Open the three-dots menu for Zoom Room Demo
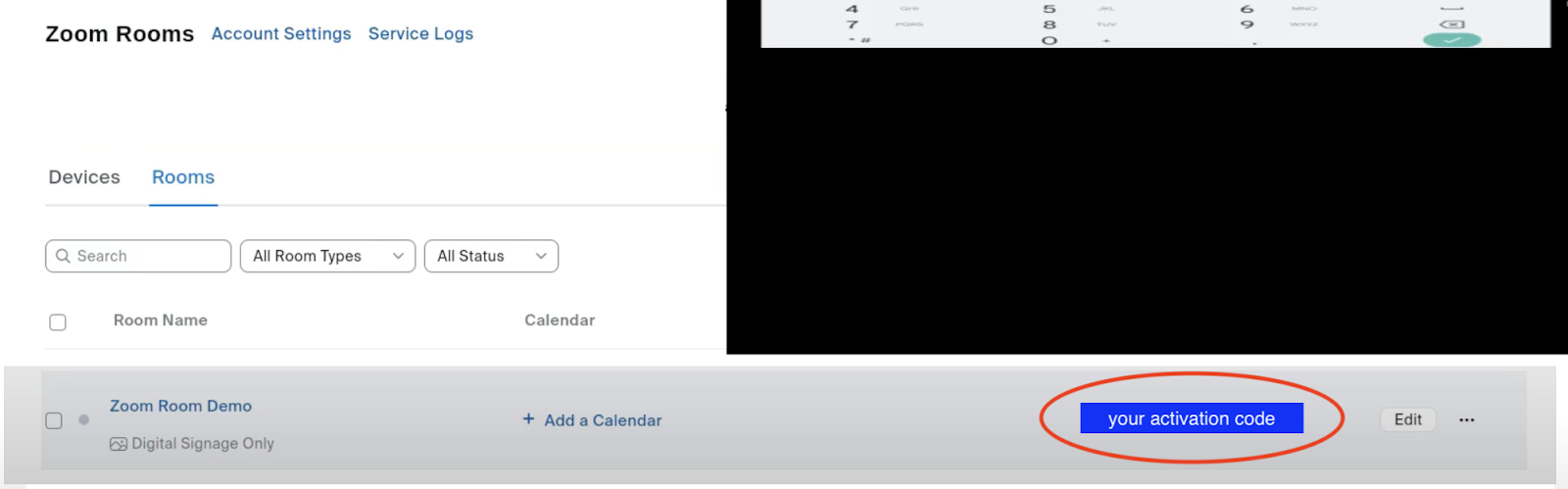Image resolution: width=1568 pixels, height=489 pixels. (x=1466, y=419)
